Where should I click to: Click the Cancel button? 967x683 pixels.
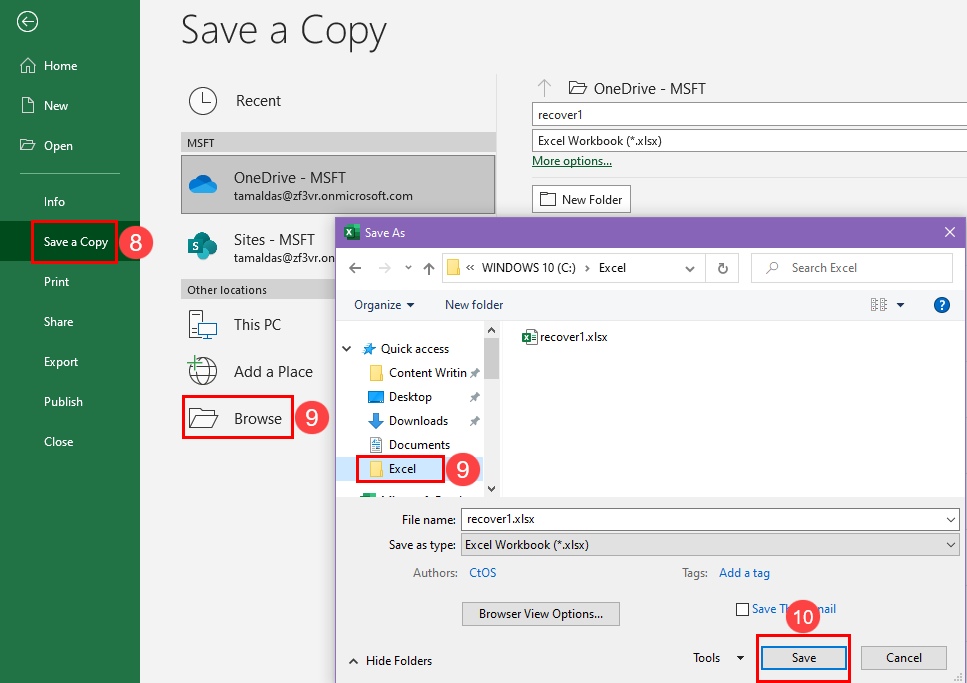(x=903, y=658)
